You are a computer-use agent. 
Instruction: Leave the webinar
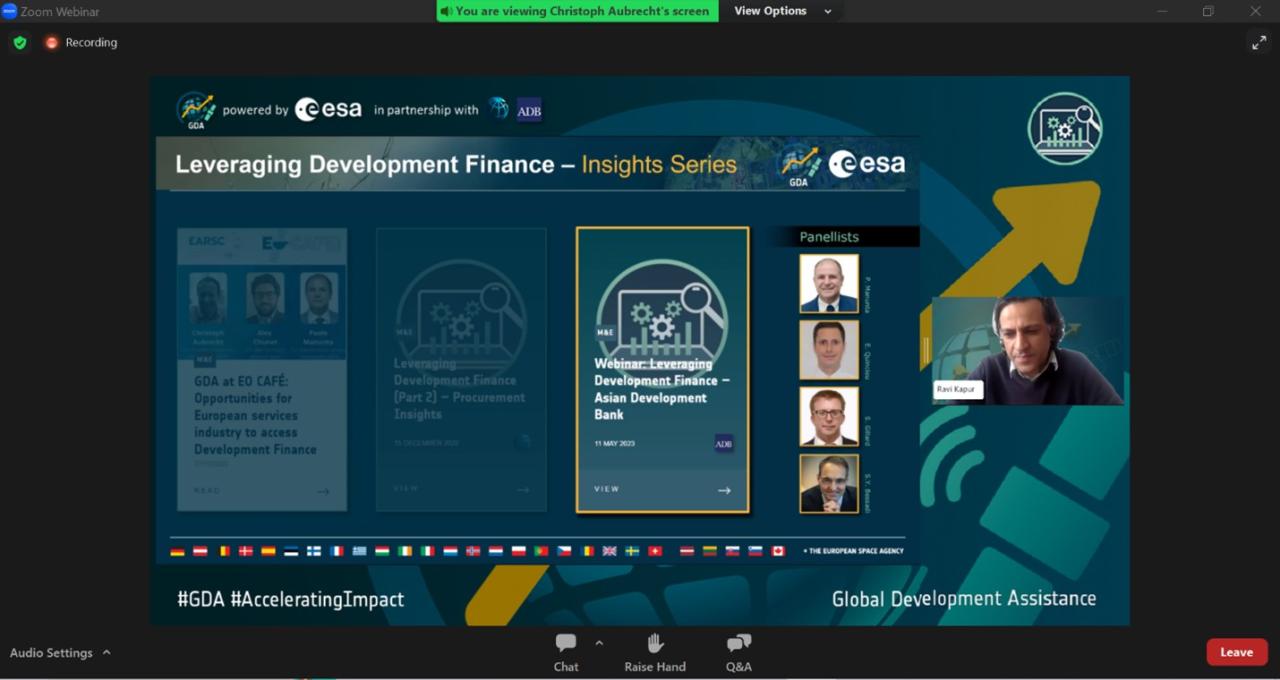[x=1236, y=652]
